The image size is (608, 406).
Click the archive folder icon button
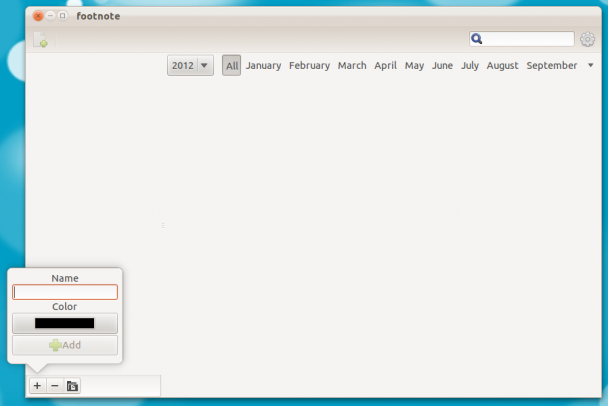click(x=72, y=386)
